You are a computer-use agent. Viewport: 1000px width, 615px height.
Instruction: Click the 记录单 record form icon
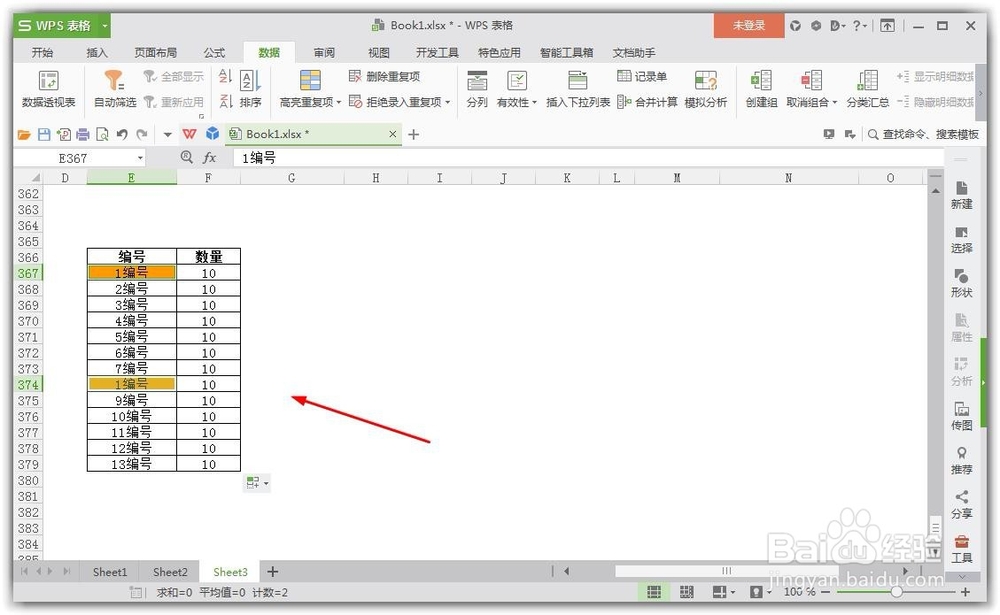644,76
